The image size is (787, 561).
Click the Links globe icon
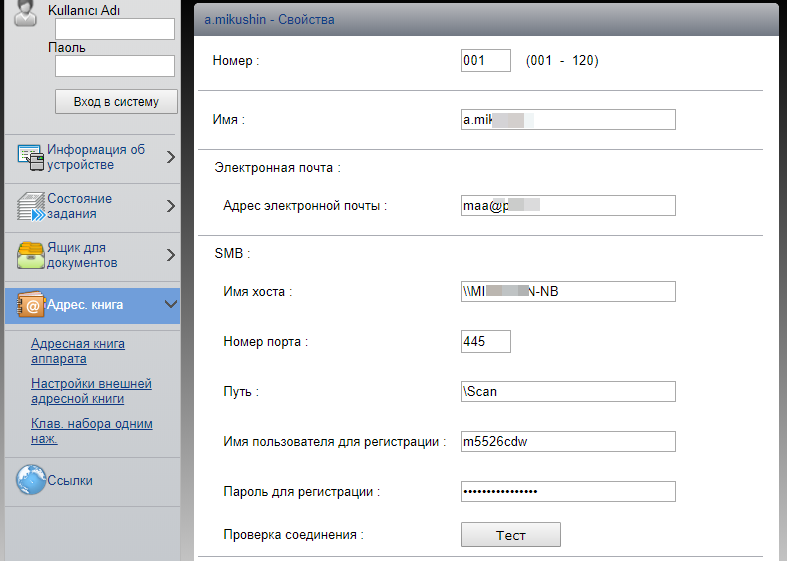tap(31, 480)
